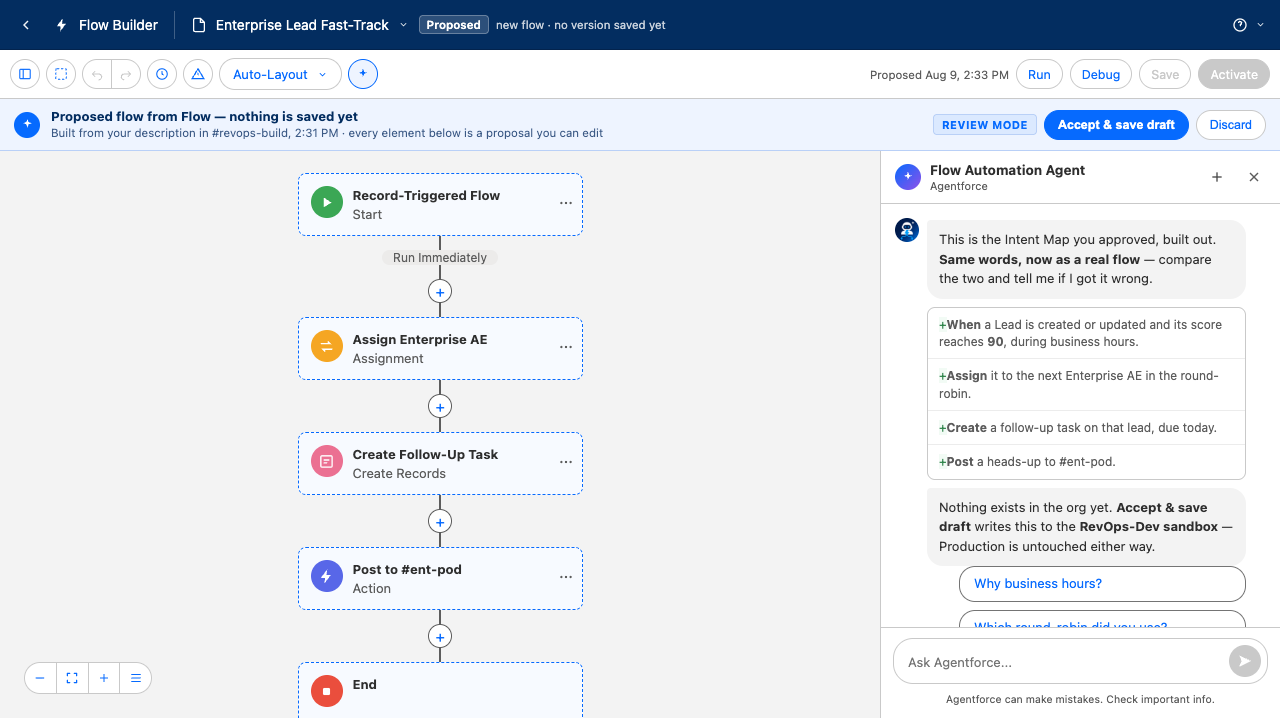Send the Agentforce message
The height and width of the screenshot is (718, 1280).
(x=1244, y=661)
